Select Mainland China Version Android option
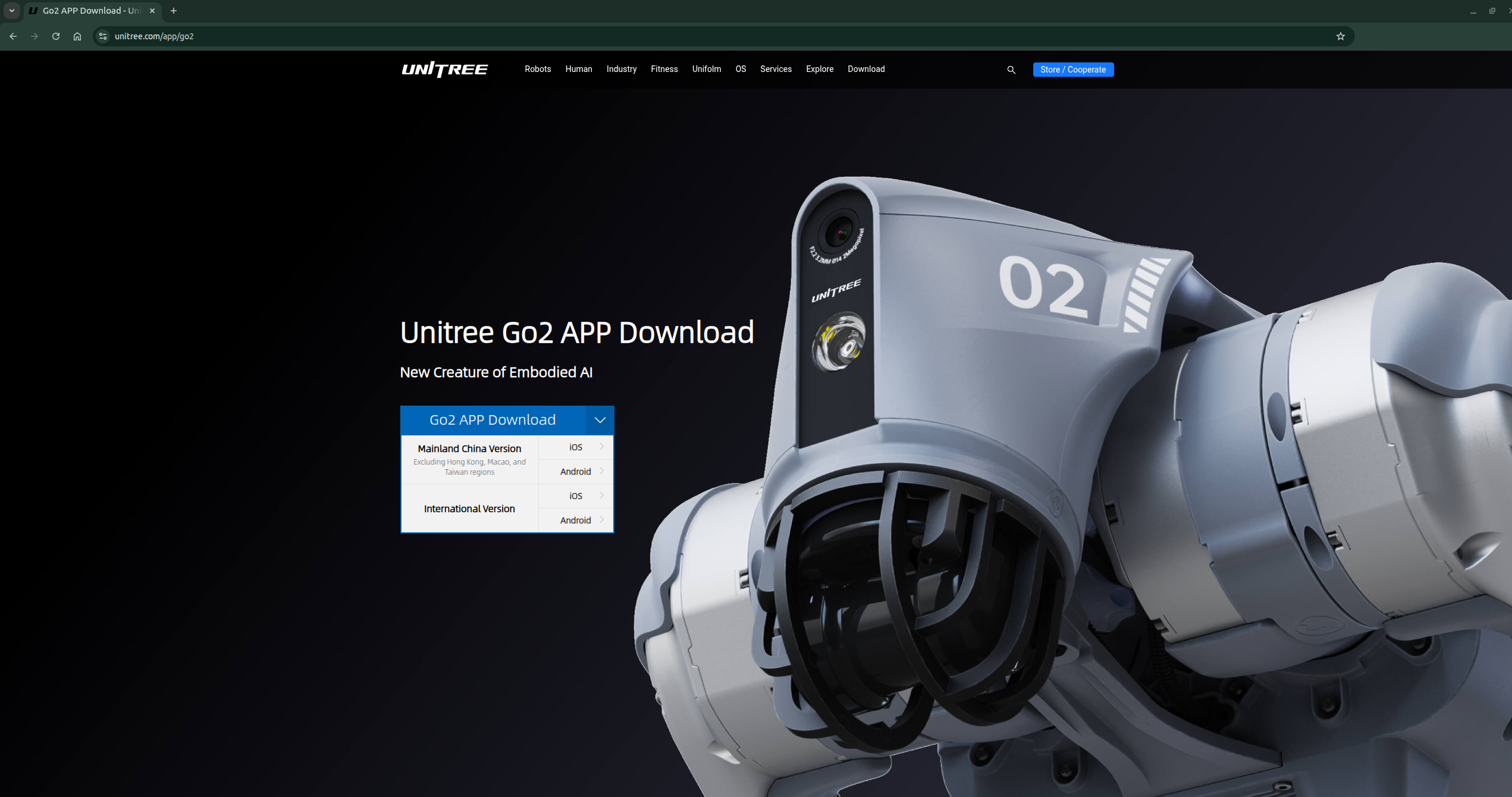This screenshot has width=1512, height=797. tap(576, 472)
